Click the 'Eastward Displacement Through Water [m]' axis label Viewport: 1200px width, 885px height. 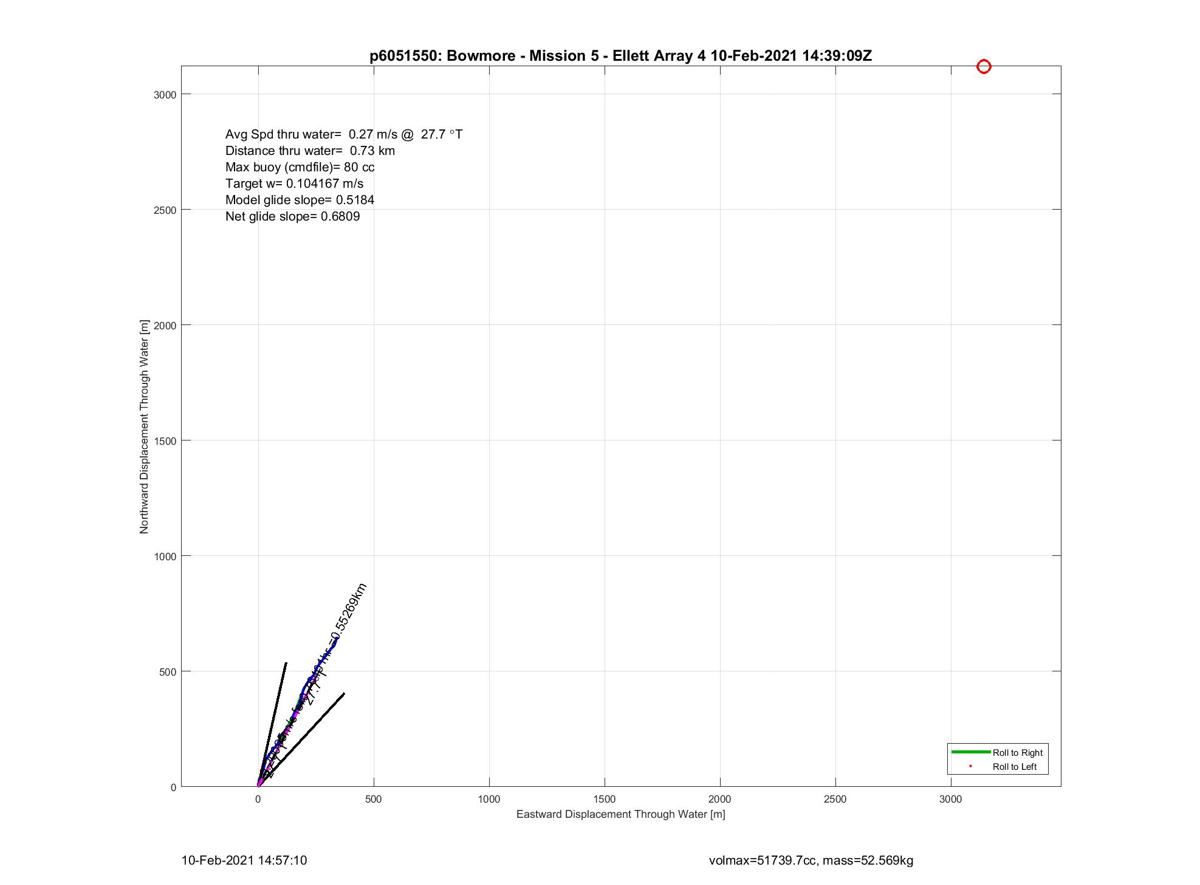(621, 815)
